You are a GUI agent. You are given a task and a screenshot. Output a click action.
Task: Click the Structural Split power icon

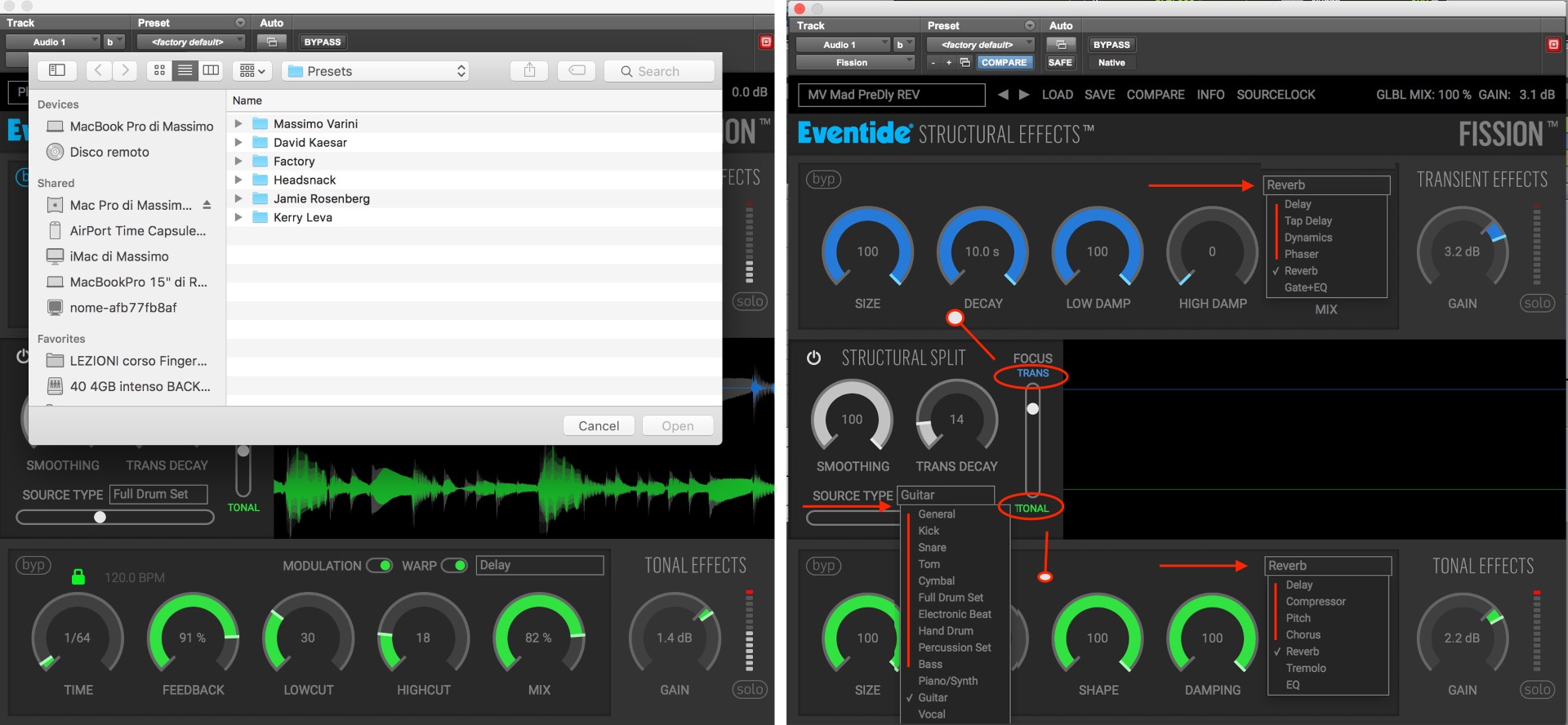click(x=813, y=358)
